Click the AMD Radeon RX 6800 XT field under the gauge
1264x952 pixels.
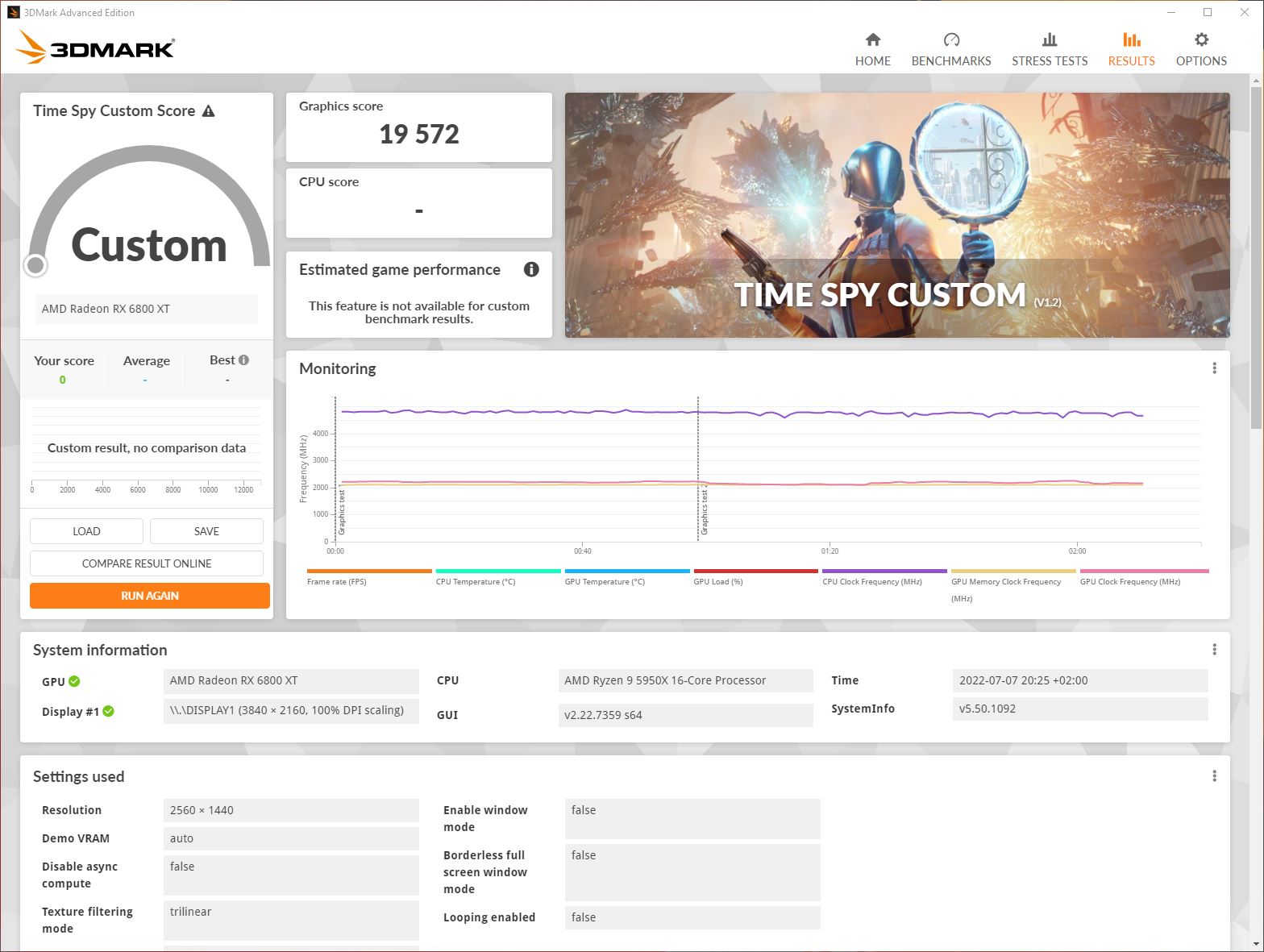tap(146, 309)
